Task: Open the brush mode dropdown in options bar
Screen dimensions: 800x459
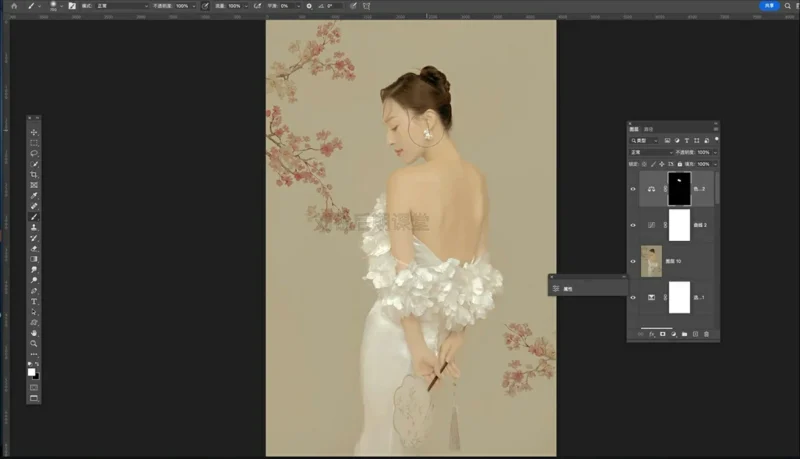Action: pos(120,6)
